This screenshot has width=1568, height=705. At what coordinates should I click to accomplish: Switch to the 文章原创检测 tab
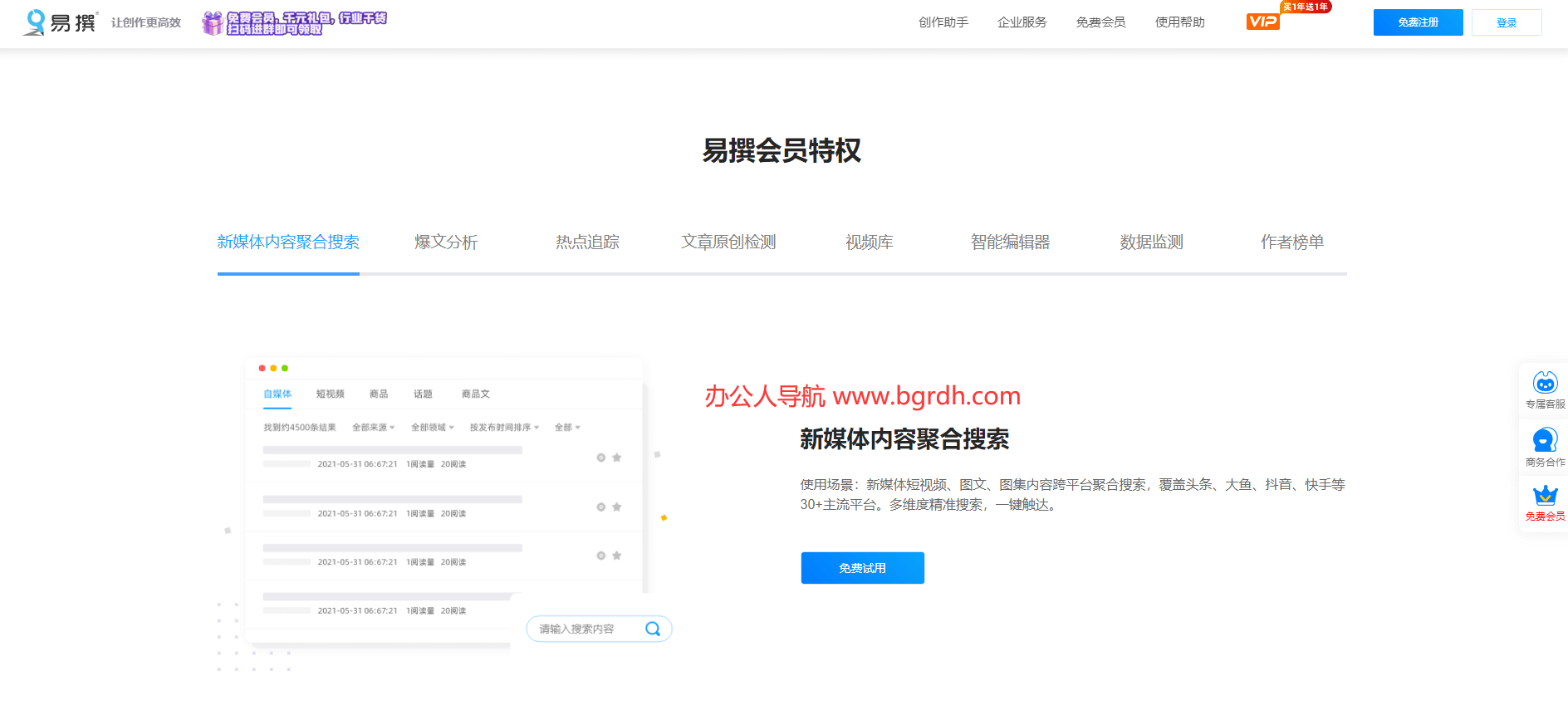[728, 242]
